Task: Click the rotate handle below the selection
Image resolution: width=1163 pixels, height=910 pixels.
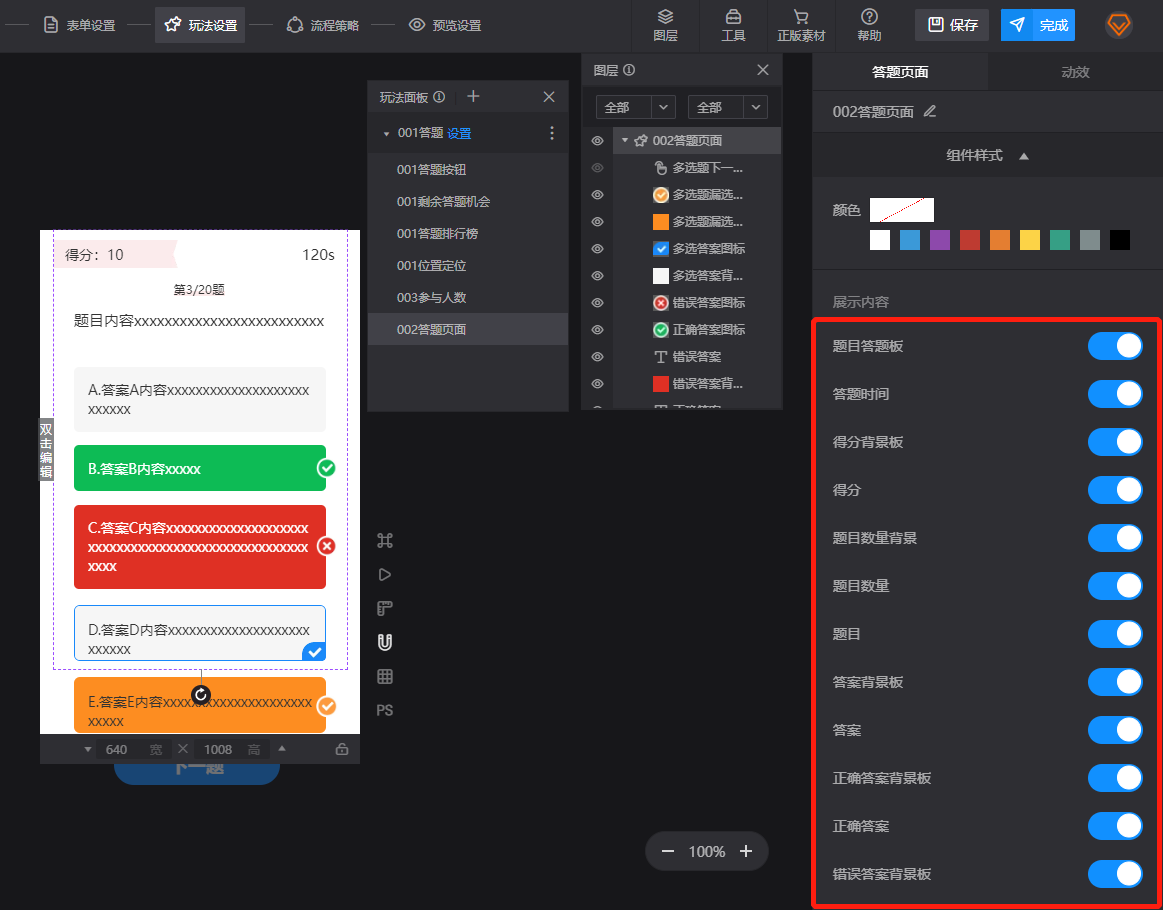Action: pyautogui.click(x=201, y=695)
